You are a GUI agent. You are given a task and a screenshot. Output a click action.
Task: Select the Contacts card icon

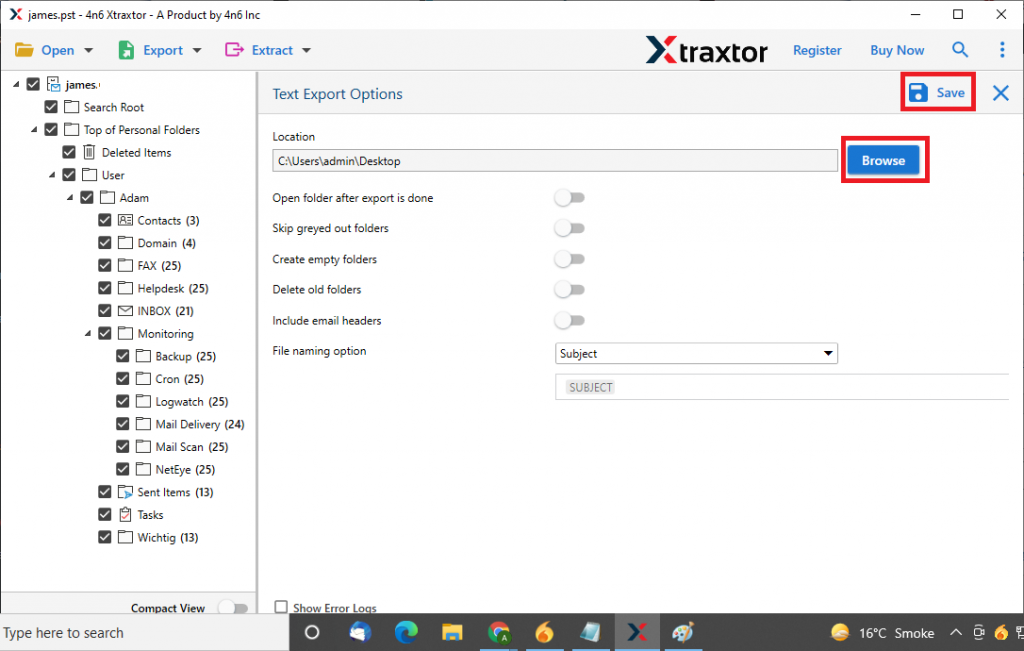tap(125, 220)
